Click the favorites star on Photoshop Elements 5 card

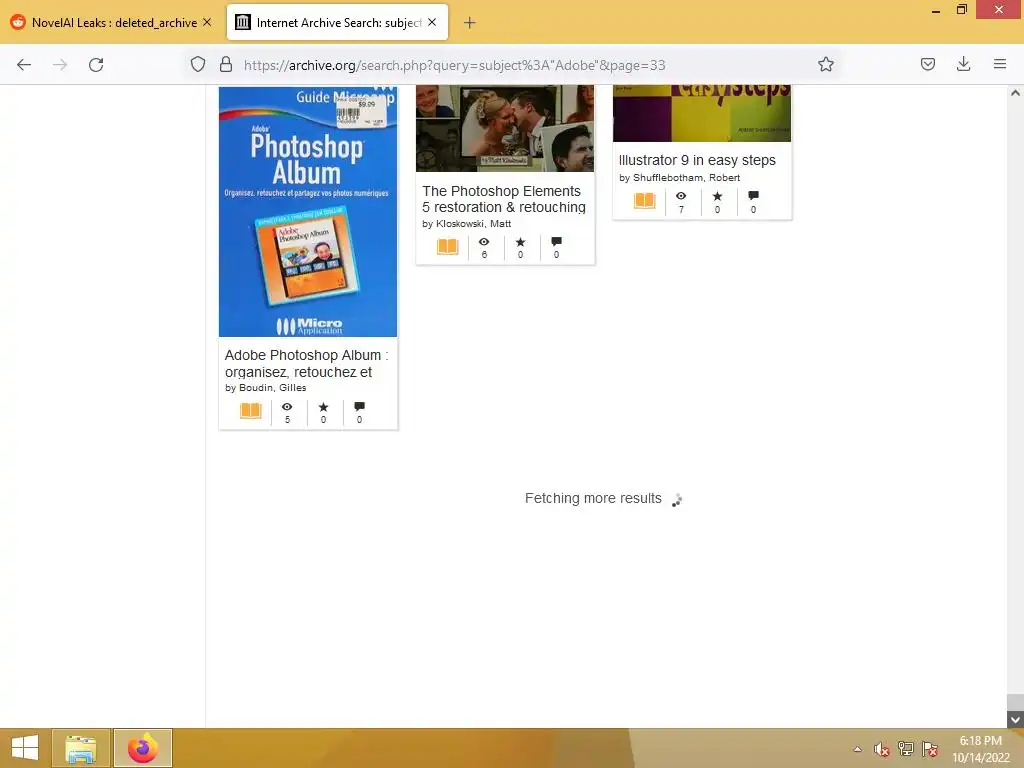[520, 242]
